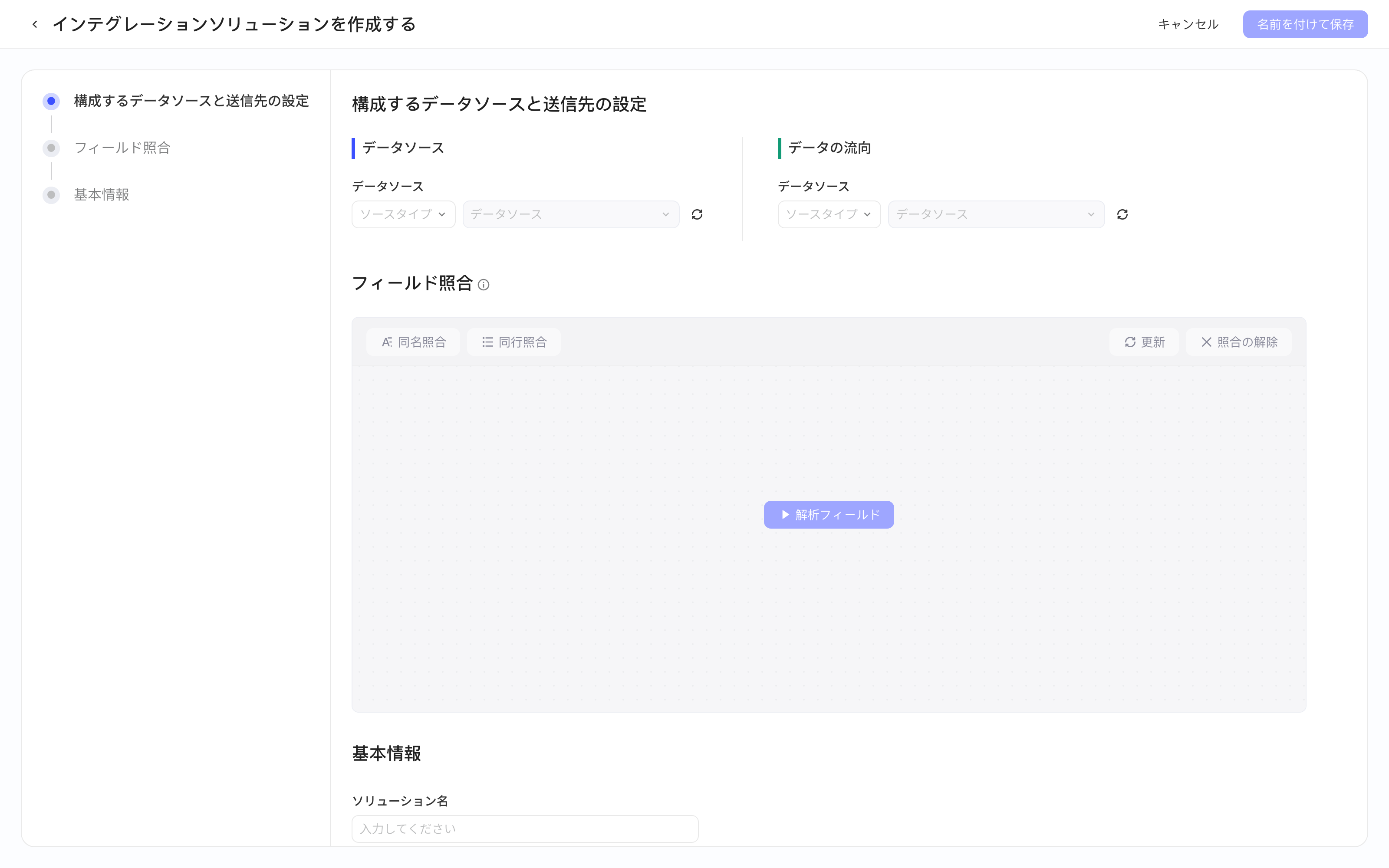The height and width of the screenshot is (868, 1389).
Task: Open left ソースタイプ dropdown
Action: 403,214
